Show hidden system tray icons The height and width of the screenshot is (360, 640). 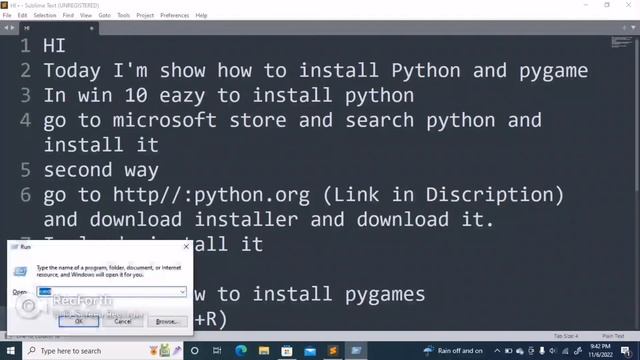click(497, 351)
